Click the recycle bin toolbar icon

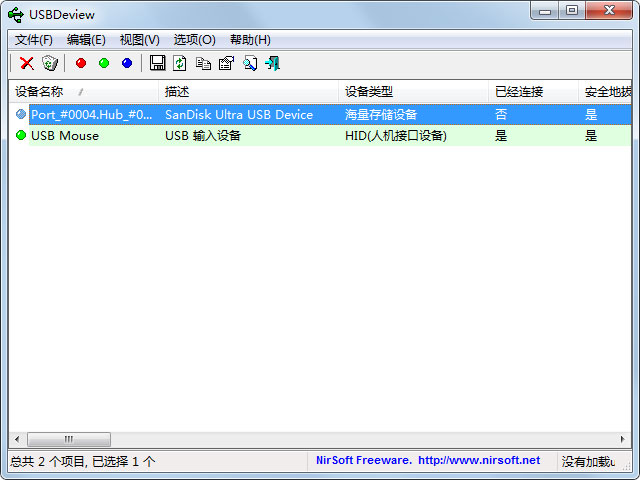click(50, 63)
